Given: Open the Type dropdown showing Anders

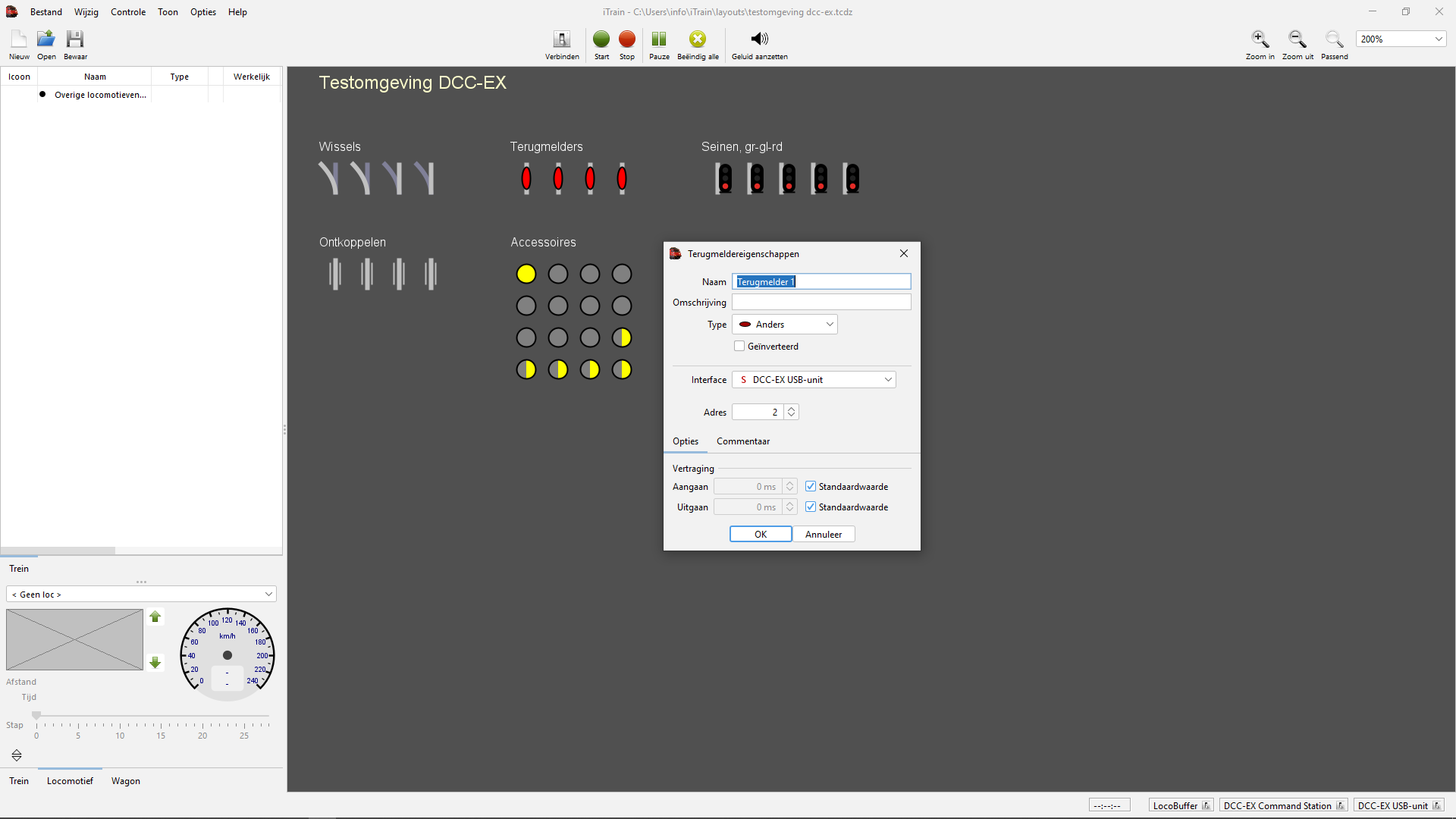Looking at the screenshot, I should pyautogui.click(x=784, y=325).
